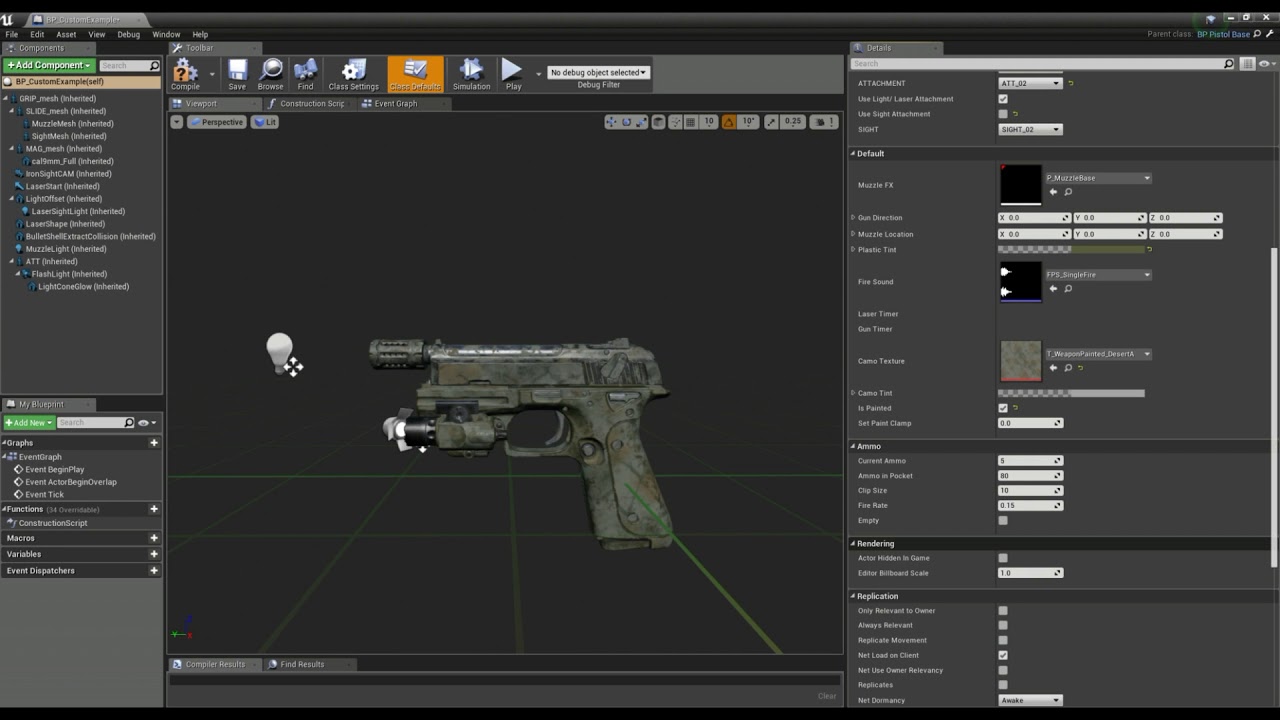Open the Asset menu

pos(66,34)
